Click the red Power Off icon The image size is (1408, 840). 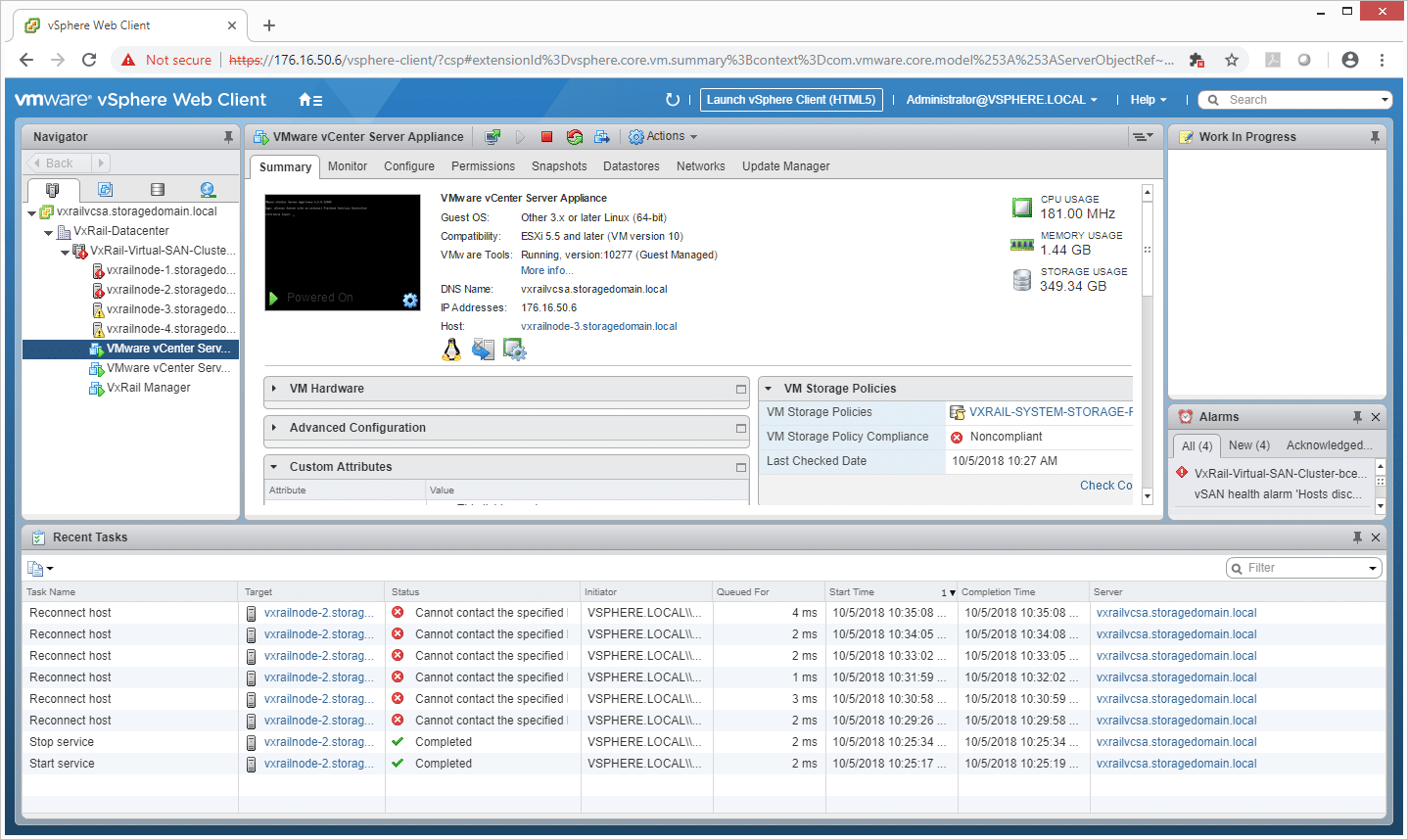547,137
